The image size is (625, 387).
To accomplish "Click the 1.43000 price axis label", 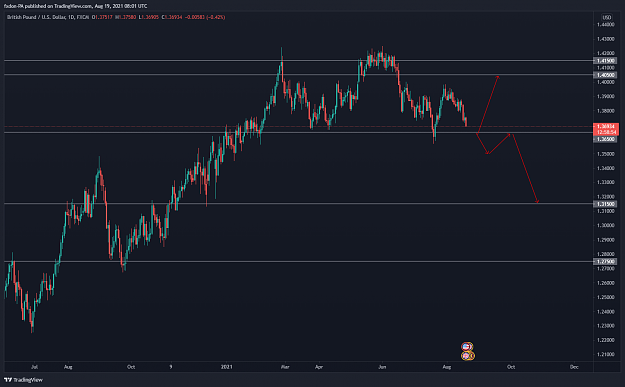I will click(605, 39).
